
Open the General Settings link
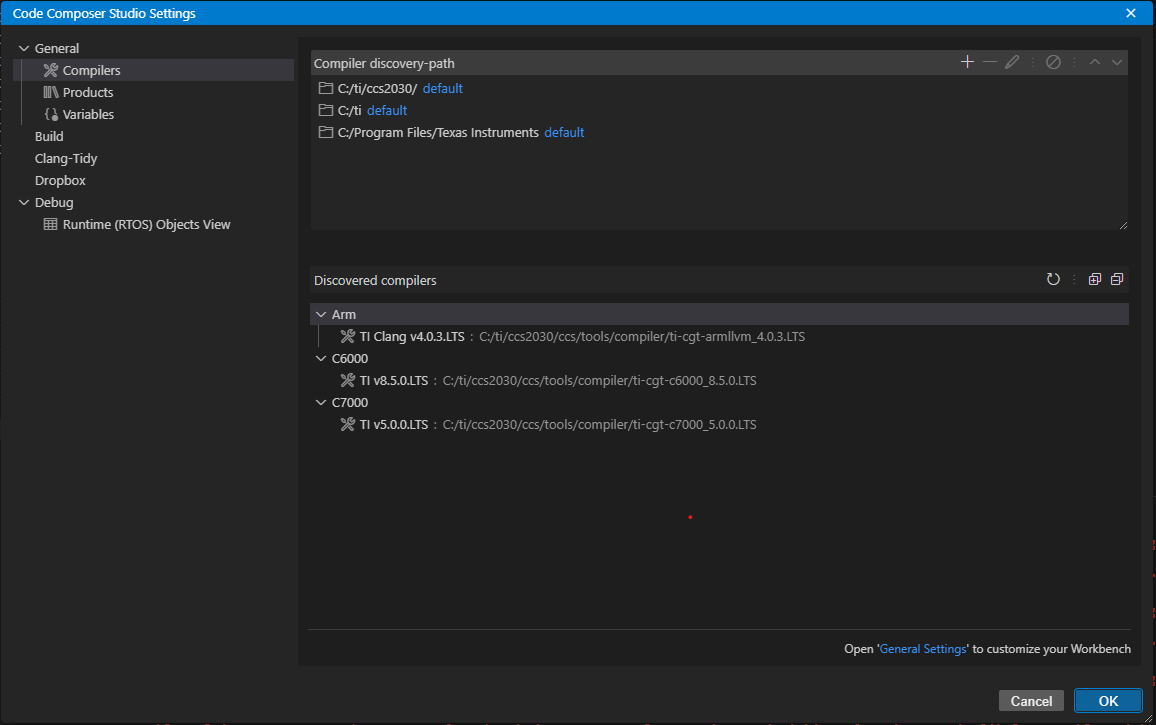(923, 649)
